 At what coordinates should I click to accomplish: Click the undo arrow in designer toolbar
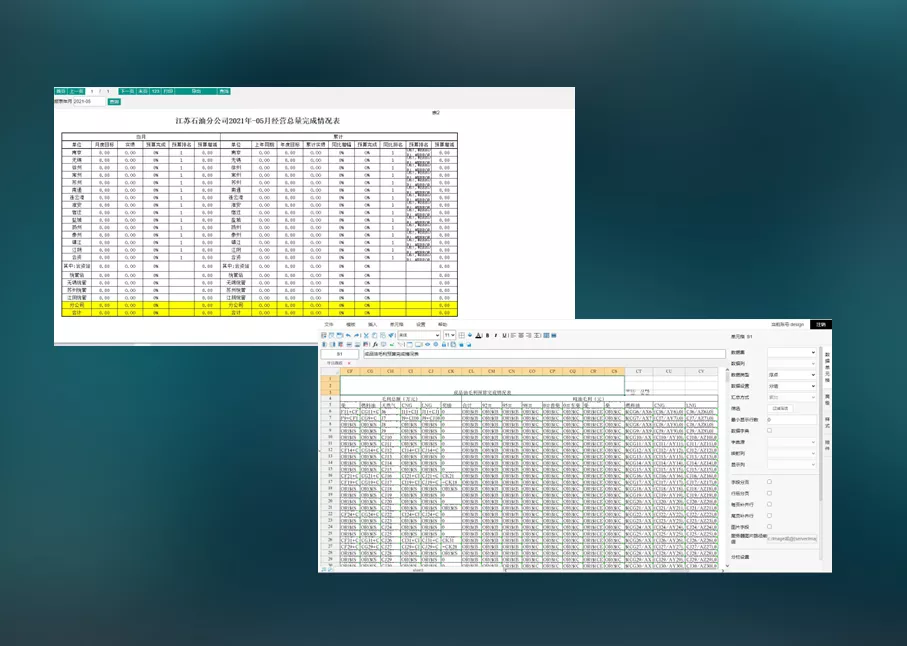pyautogui.click(x=348, y=335)
